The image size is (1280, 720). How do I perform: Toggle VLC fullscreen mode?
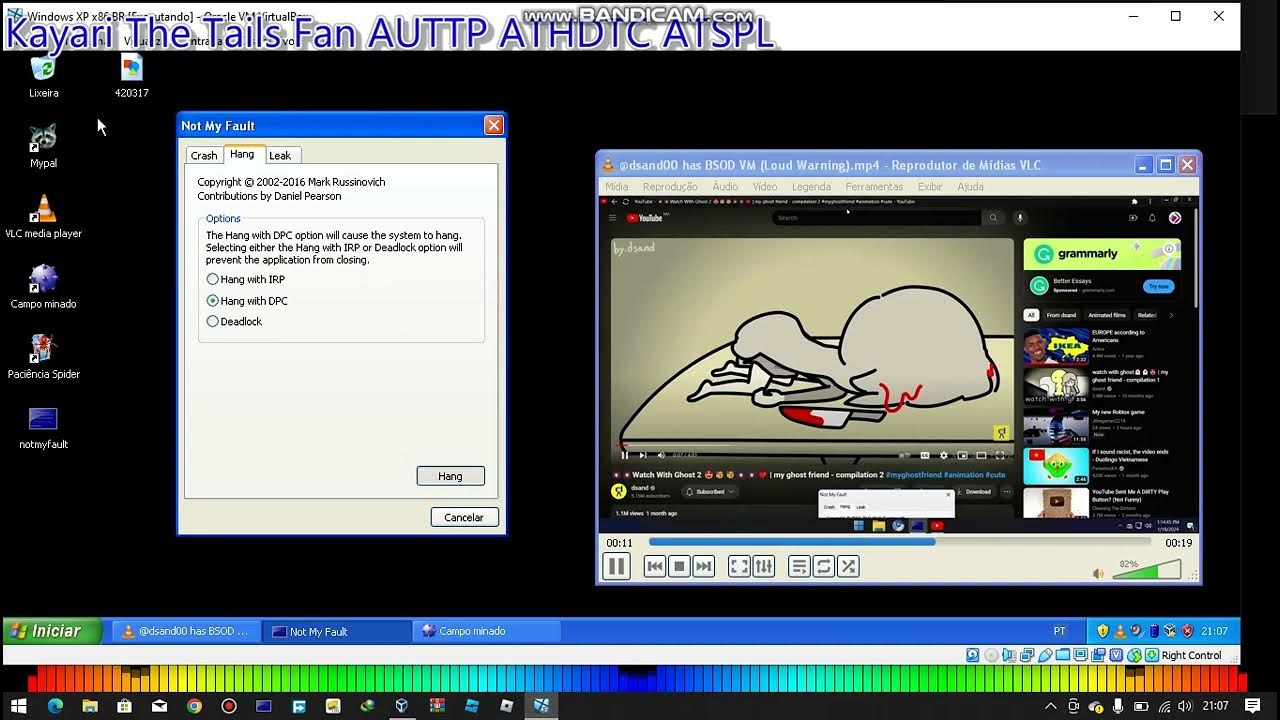click(739, 566)
